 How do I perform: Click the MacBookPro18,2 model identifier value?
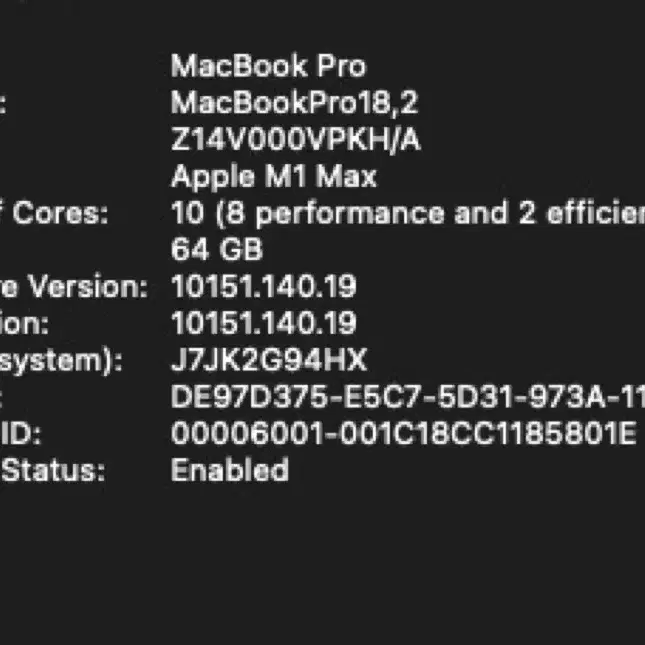pyautogui.click(x=295, y=103)
